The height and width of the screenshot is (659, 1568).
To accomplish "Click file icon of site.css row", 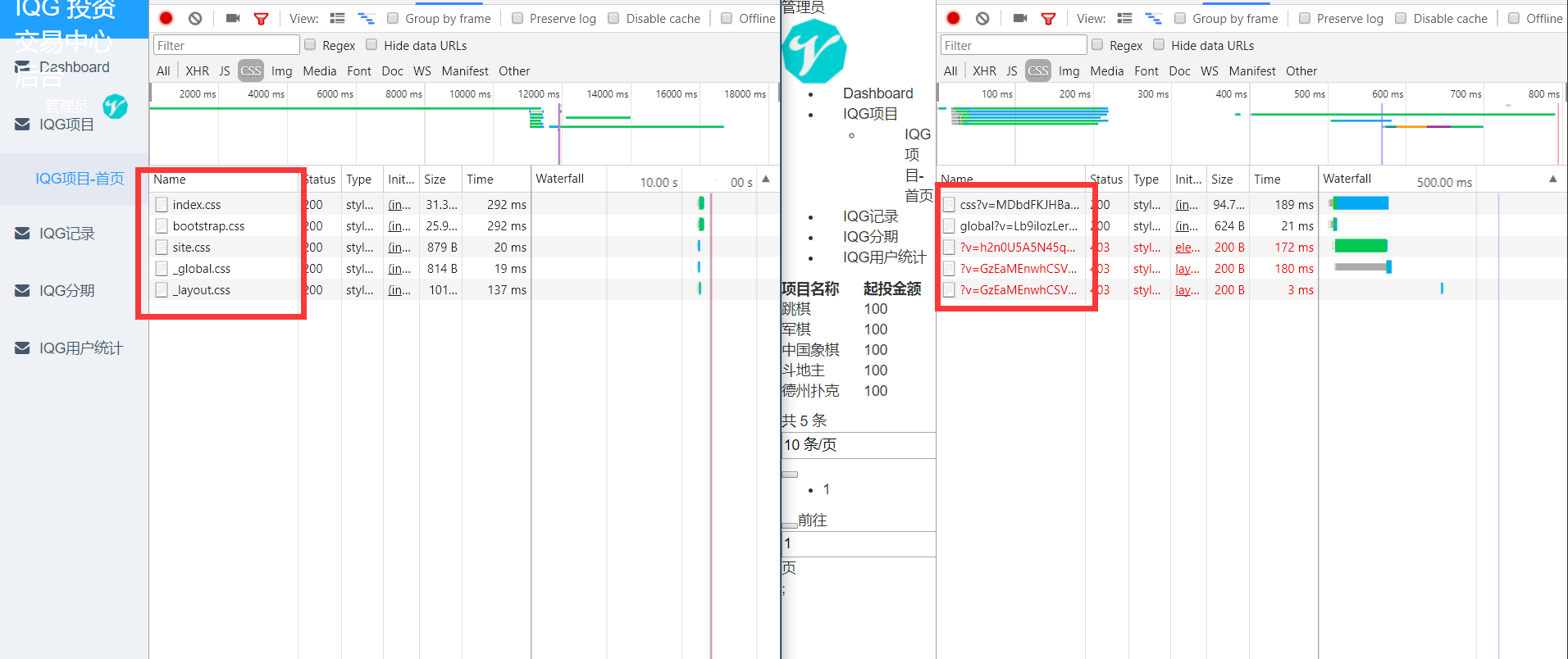I will coord(162,248).
